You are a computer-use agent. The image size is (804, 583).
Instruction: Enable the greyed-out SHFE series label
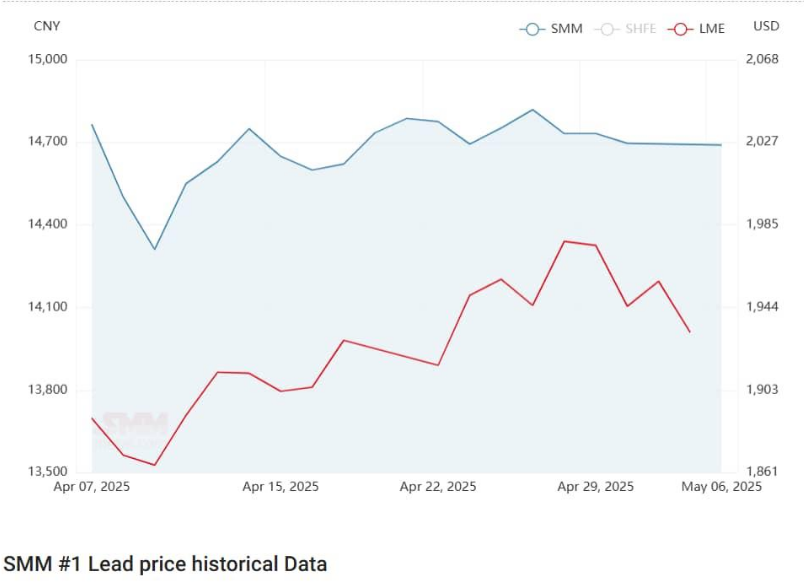(640, 29)
